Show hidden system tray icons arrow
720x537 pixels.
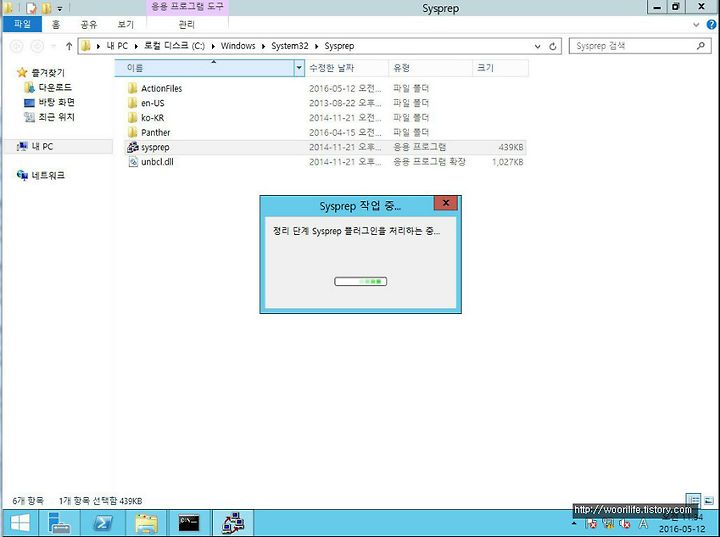(x=574, y=523)
